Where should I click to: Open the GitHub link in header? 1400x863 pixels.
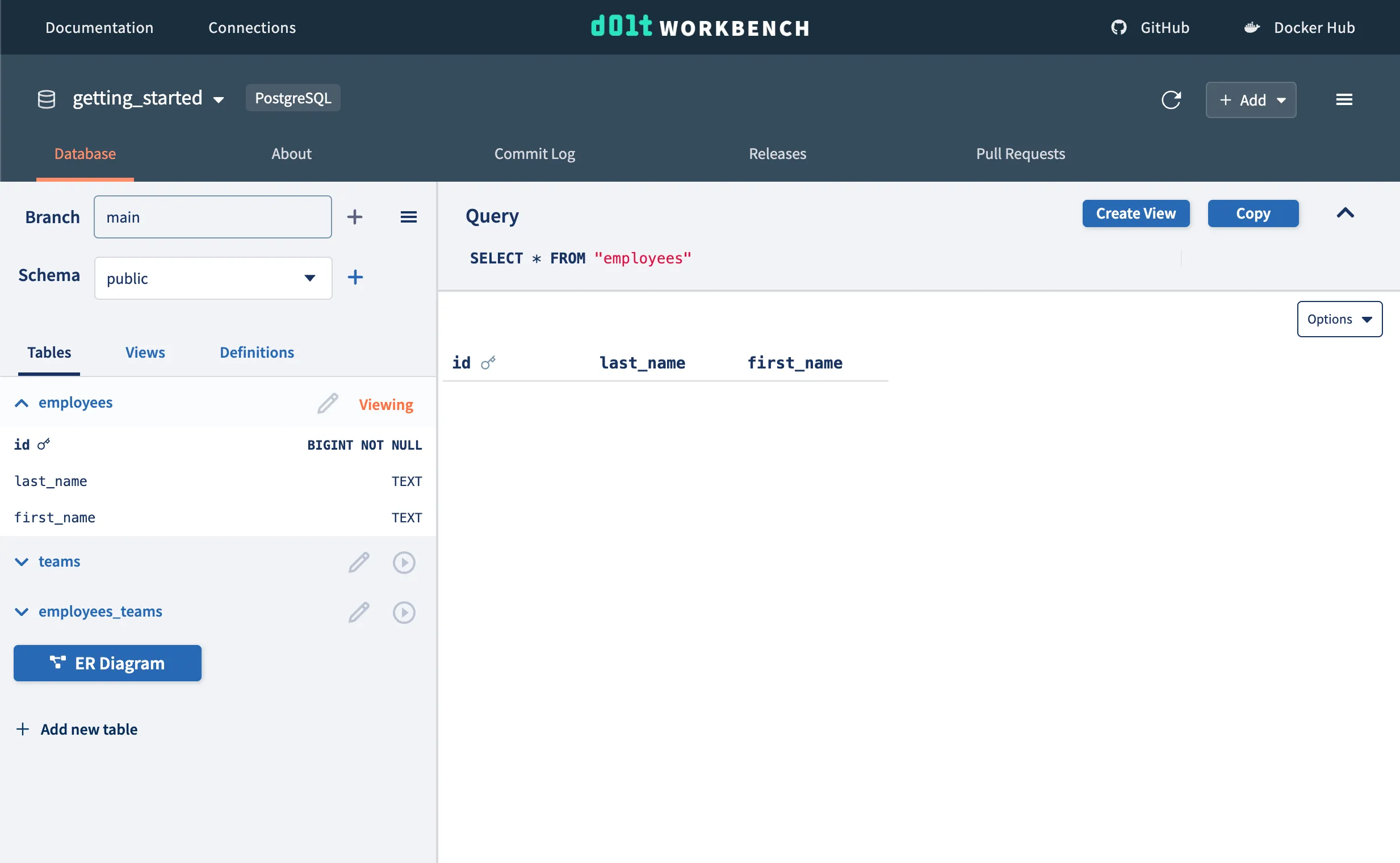pyautogui.click(x=1148, y=27)
